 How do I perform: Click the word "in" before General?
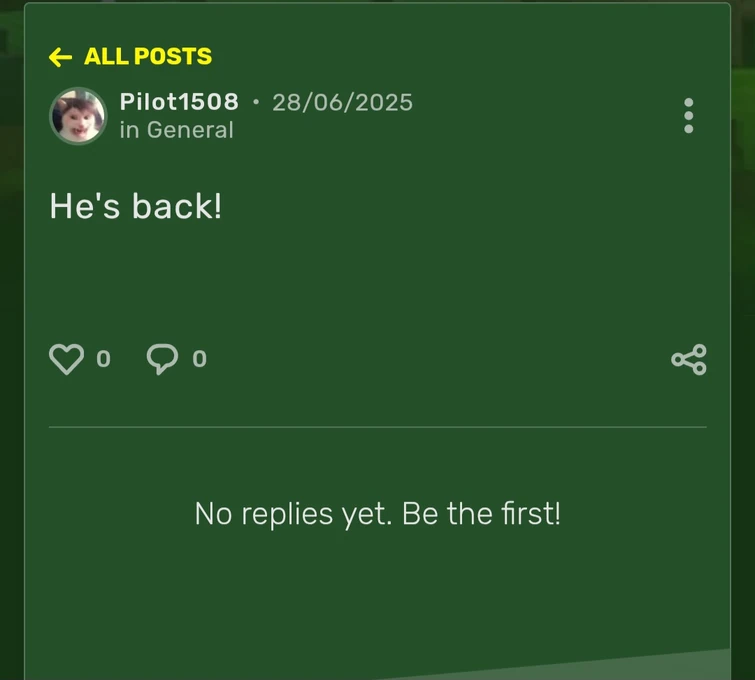click(129, 131)
